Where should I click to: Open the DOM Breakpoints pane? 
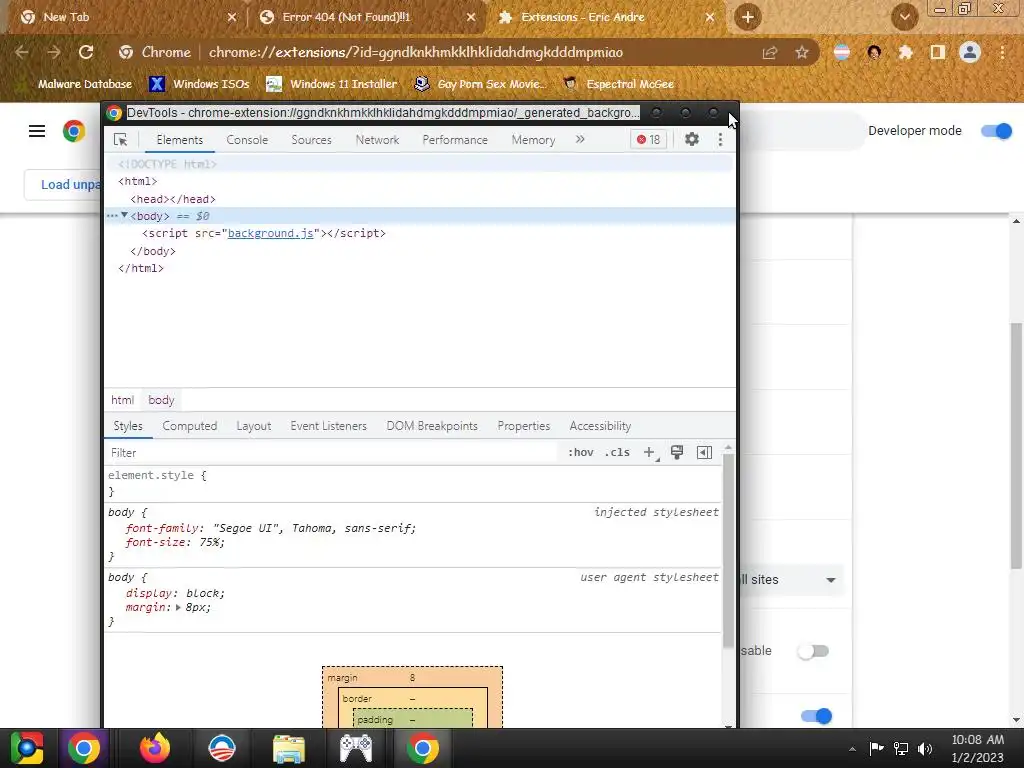[x=432, y=426]
